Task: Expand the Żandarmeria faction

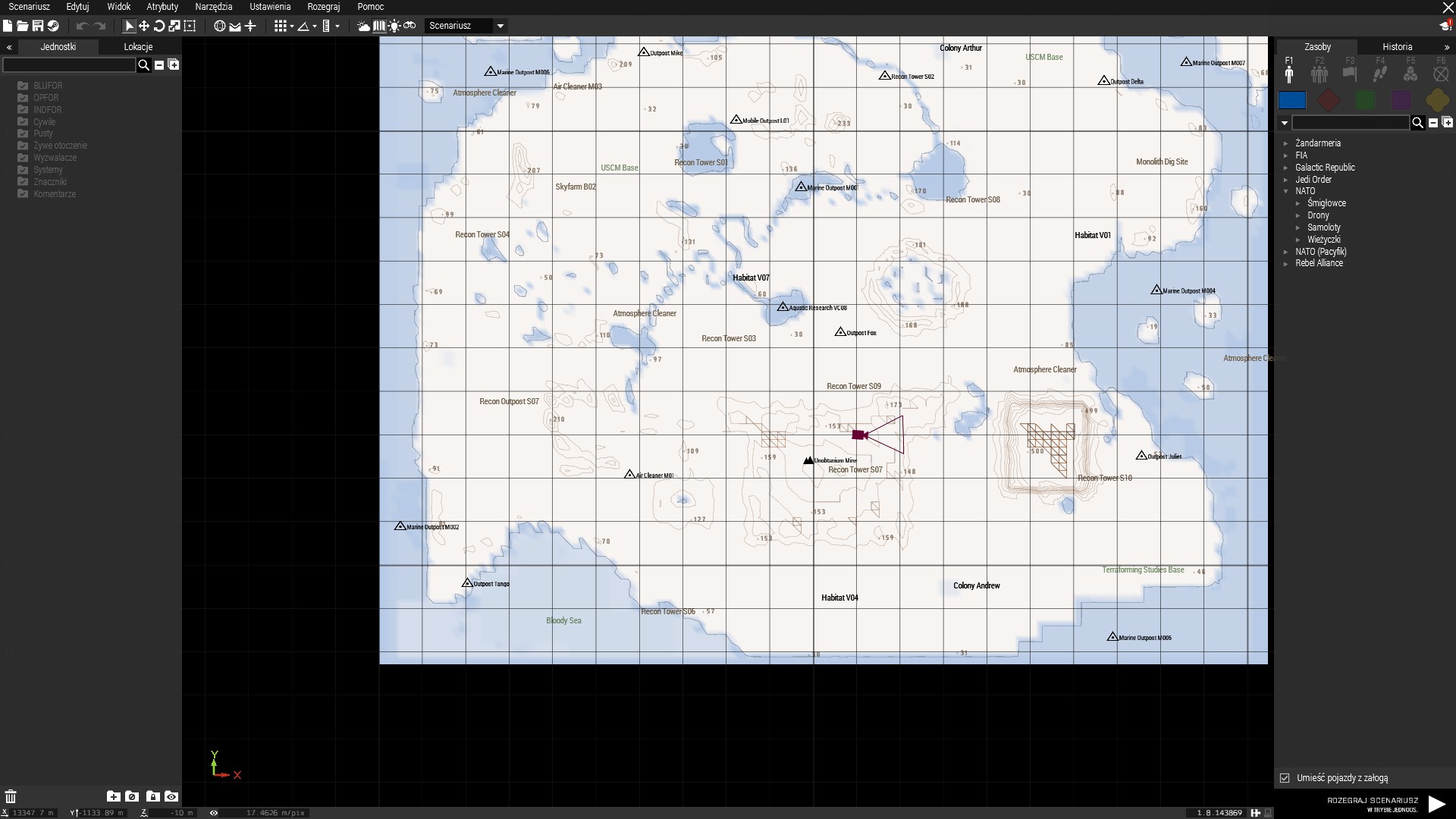Action: (x=1286, y=143)
